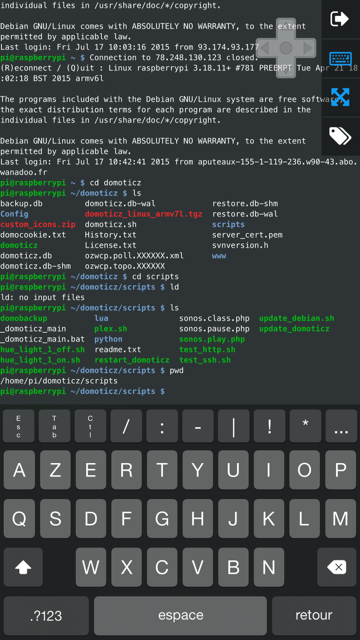Tap the T key
The height and width of the screenshot is (640, 360).
[162, 470]
